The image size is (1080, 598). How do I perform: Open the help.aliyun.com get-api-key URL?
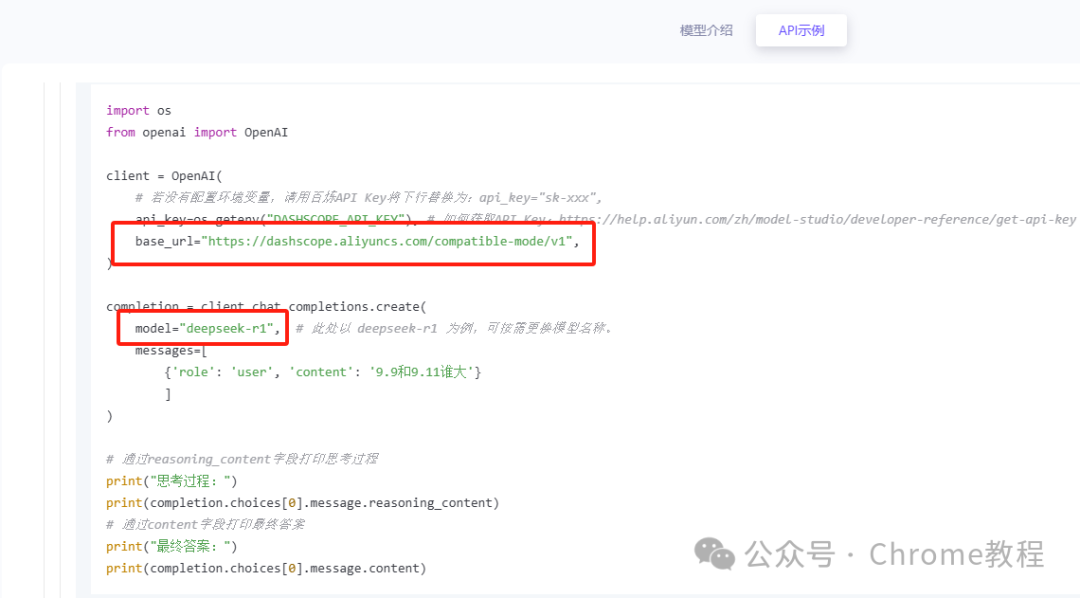(817, 219)
